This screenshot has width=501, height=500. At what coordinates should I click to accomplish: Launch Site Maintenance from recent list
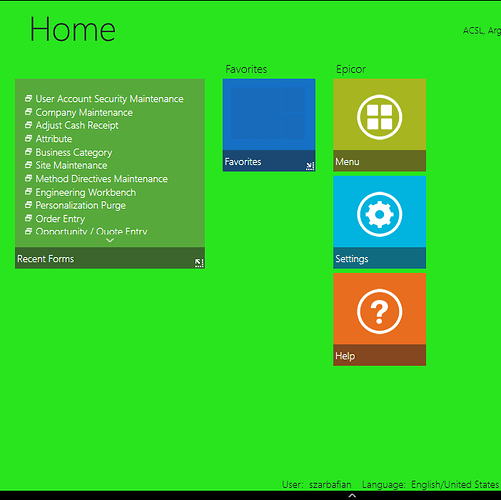(x=71, y=165)
